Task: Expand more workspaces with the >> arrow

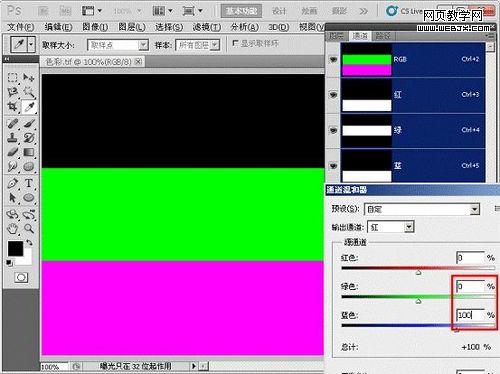Action: (x=364, y=11)
